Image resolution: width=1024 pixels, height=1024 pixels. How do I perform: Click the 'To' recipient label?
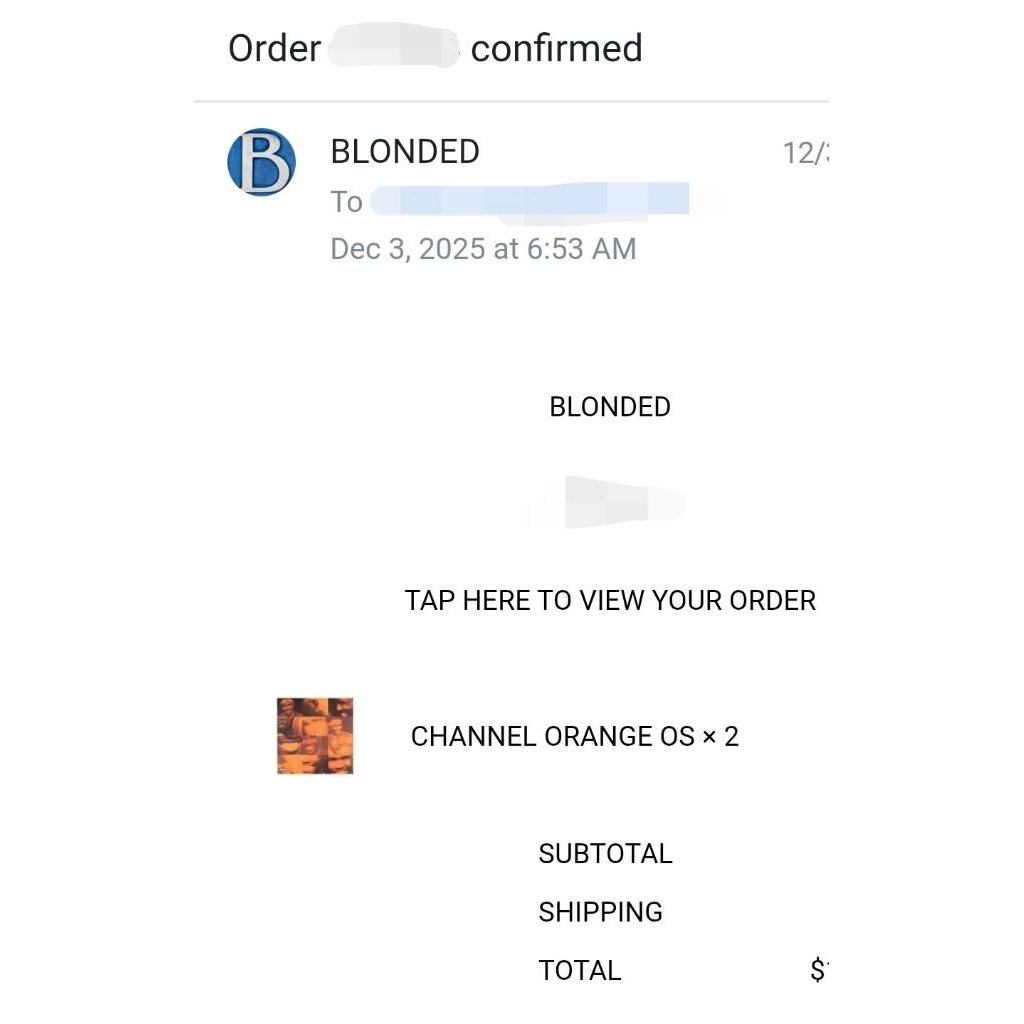[346, 201]
